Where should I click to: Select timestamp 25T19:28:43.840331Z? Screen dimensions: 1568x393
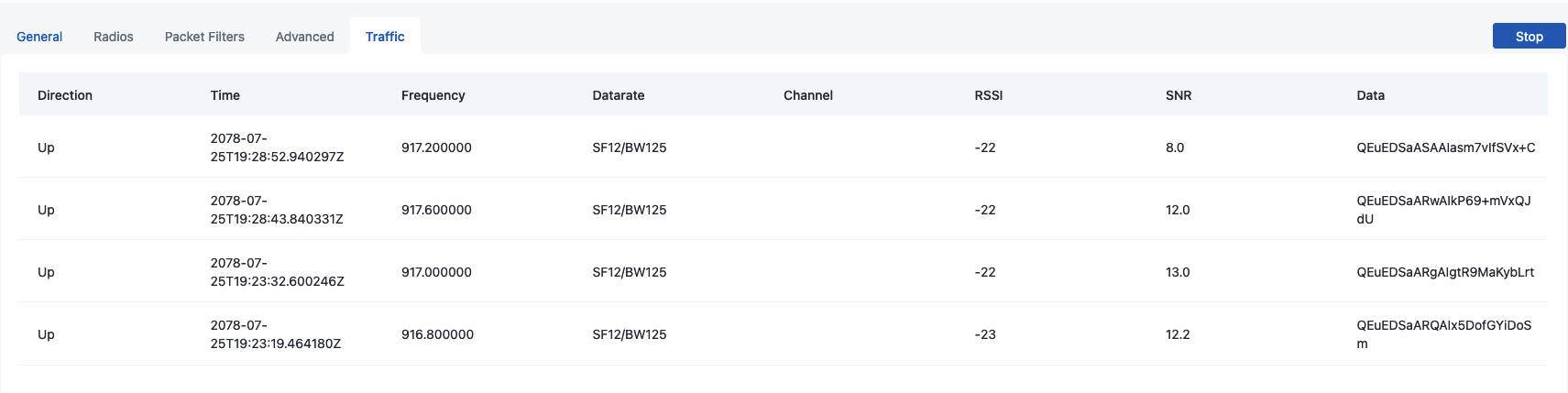277,219
